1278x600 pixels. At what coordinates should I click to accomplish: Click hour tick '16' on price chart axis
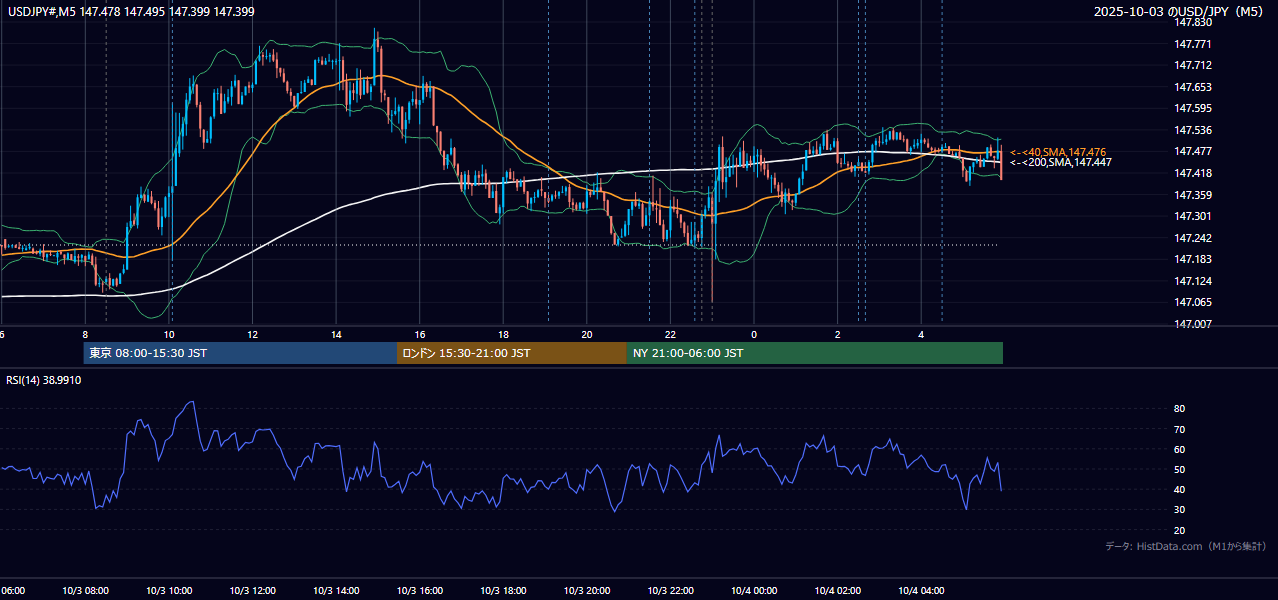point(420,334)
